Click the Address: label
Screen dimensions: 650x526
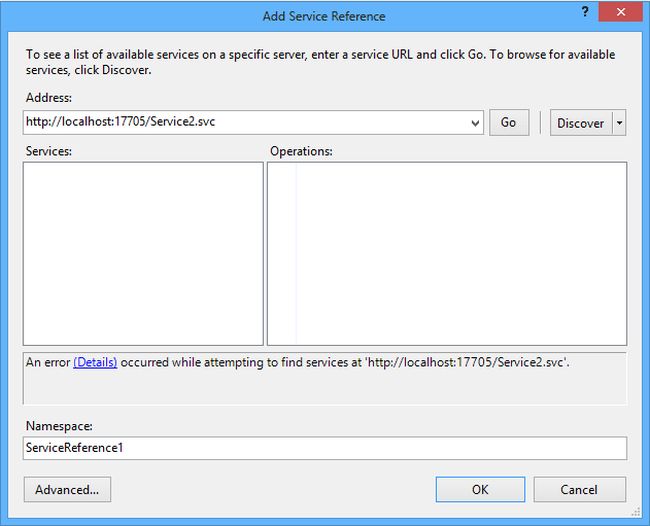[47, 98]
